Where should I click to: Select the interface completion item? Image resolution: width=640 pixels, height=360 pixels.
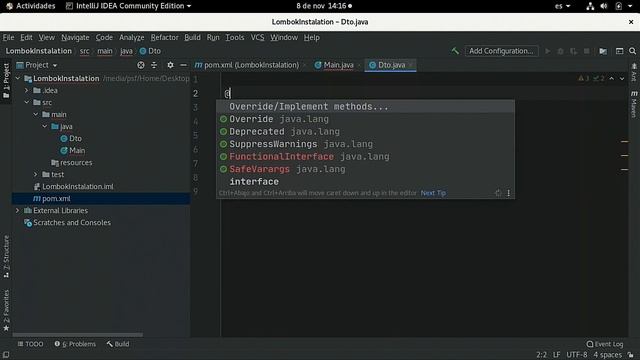(x=365, y=182)
